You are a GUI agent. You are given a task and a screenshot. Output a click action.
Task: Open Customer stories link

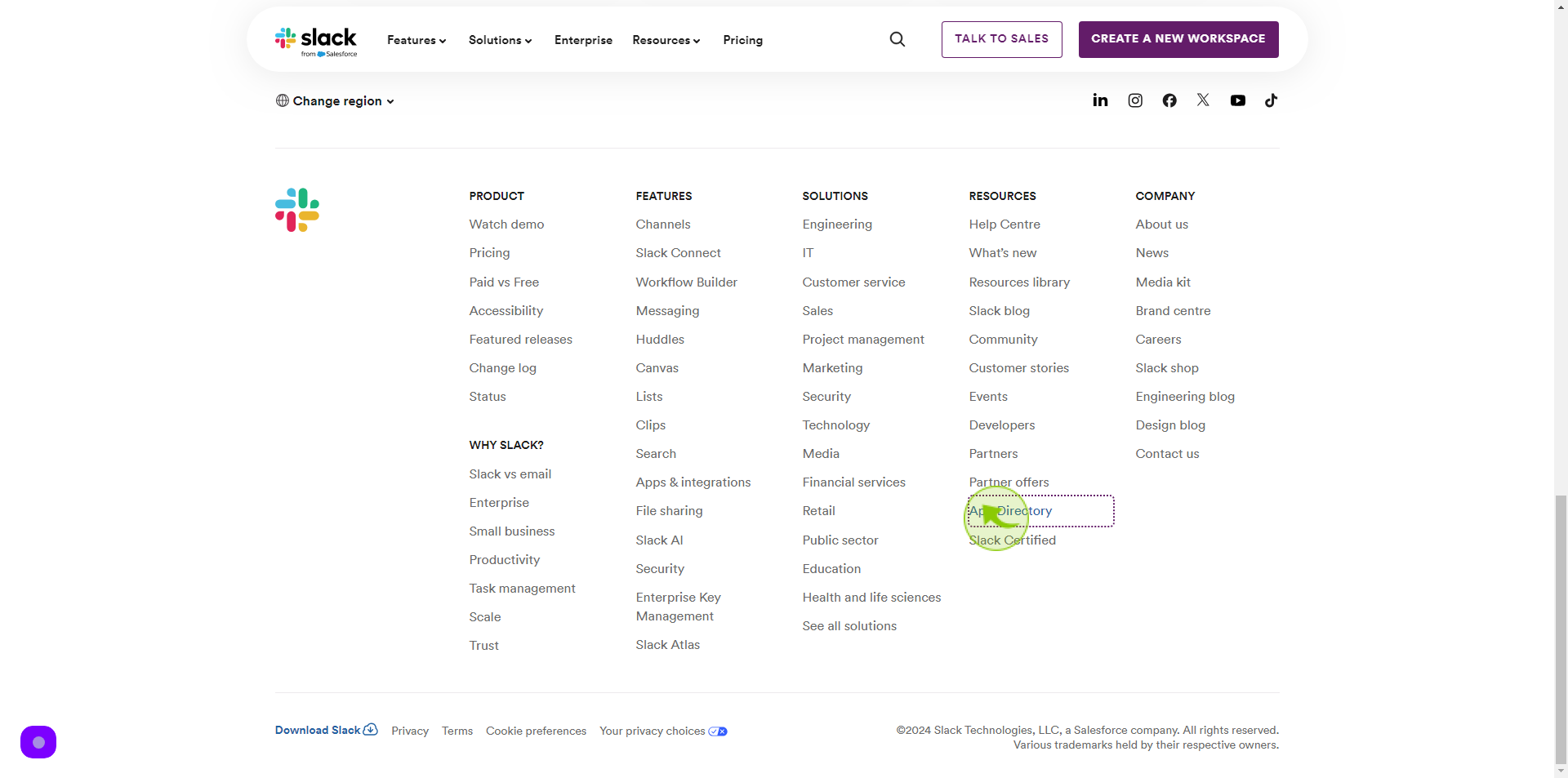[1019, 368]
